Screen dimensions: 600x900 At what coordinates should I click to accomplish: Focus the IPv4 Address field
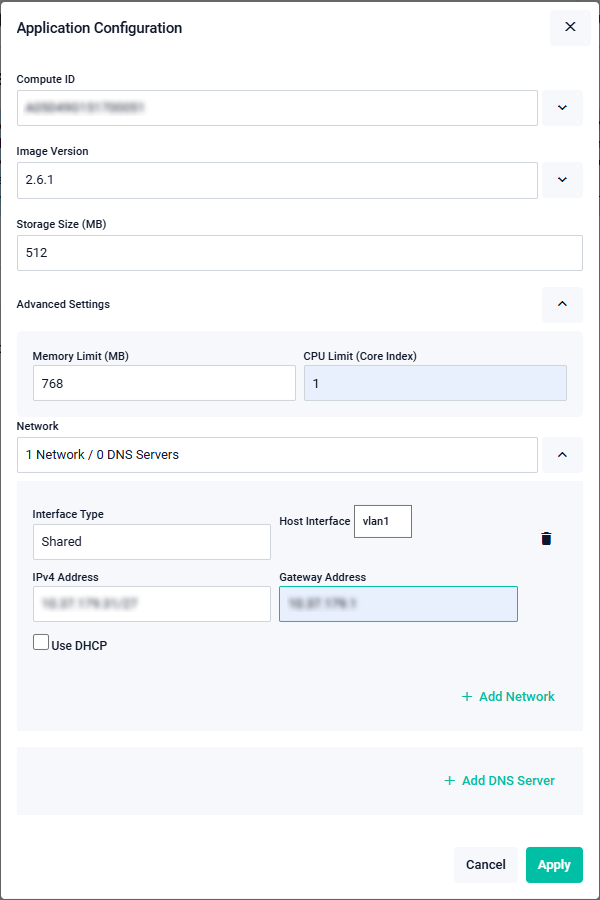point(151,604)
